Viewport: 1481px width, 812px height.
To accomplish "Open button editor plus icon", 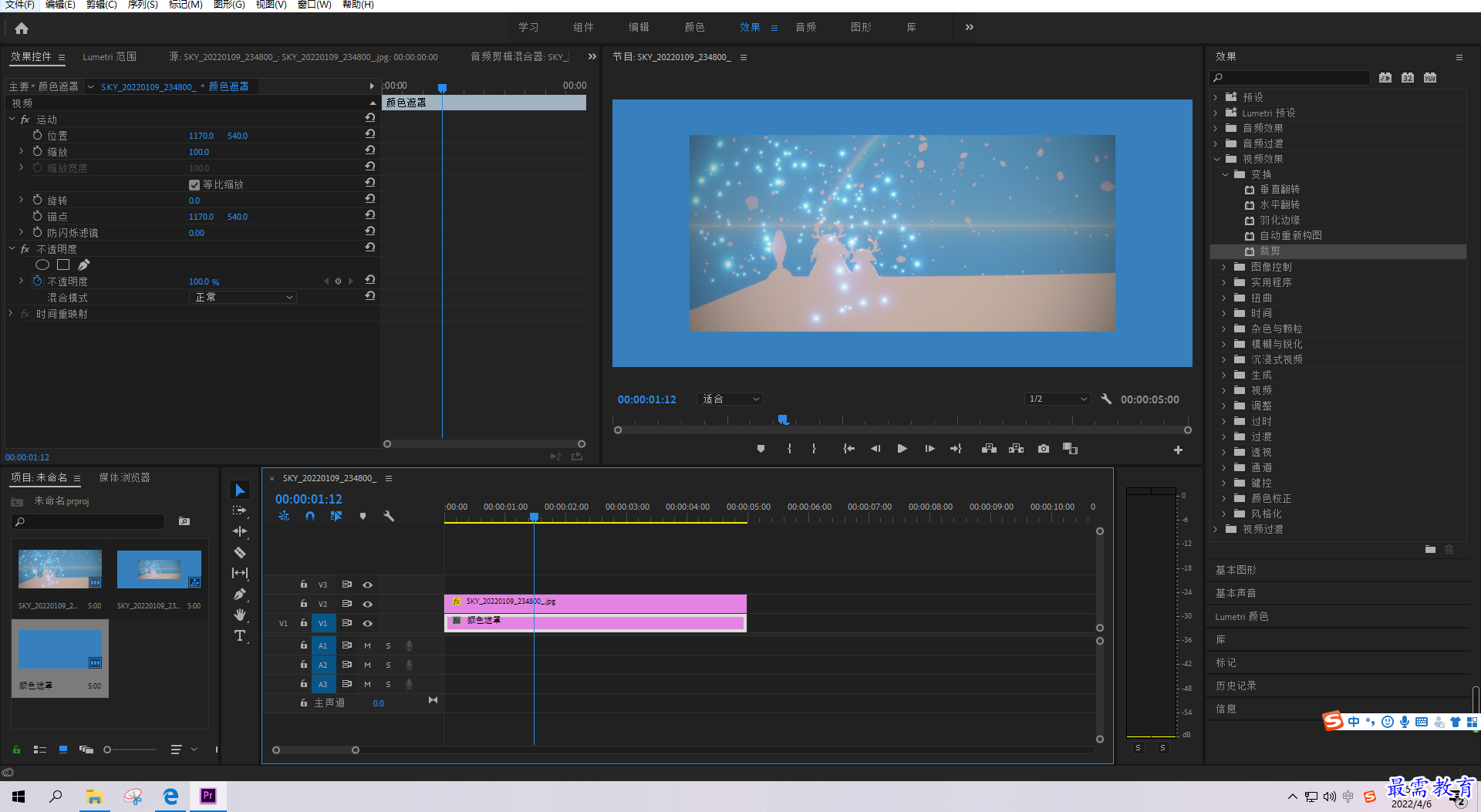I will [x=1178, y=450].
